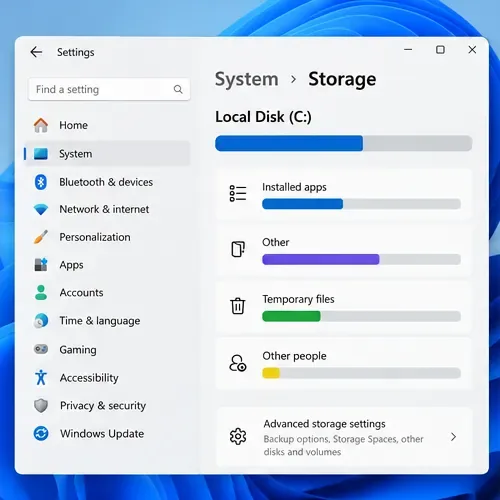
Task: Open the Home settings page
Action: tap(108, 125)
